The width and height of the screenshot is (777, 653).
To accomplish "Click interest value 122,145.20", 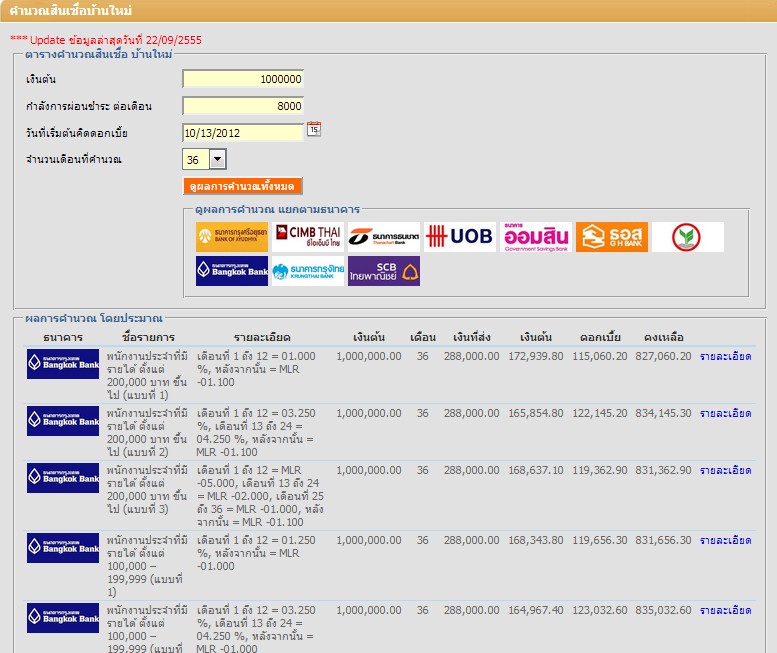I will pyautogui.click(x=600, y=413).
